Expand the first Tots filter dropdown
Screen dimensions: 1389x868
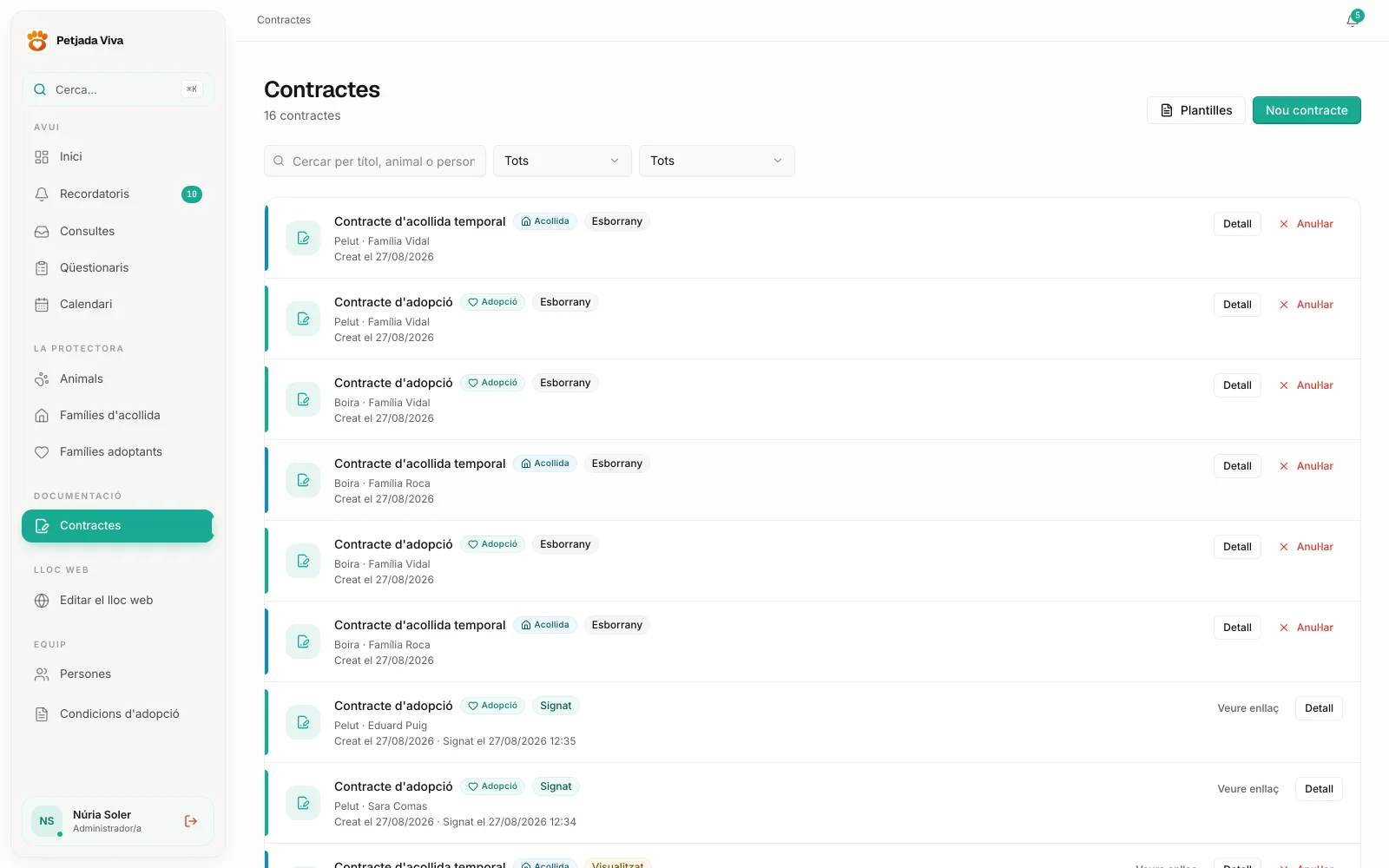[x=563, y=161]
